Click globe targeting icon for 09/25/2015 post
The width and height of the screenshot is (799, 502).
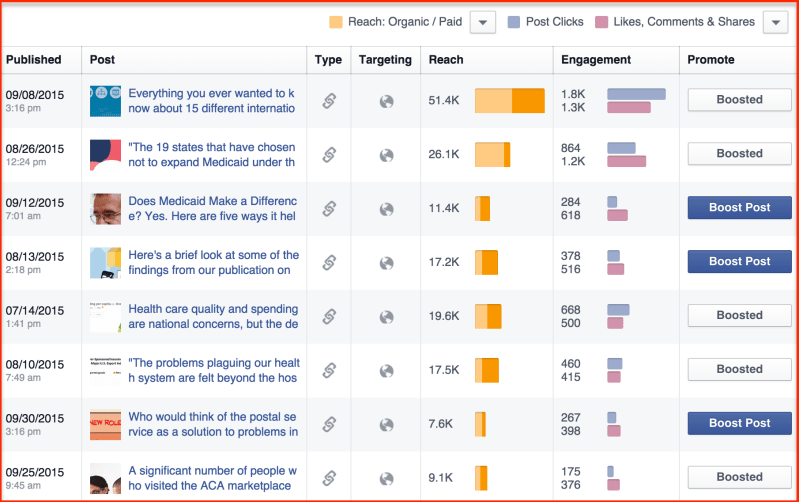(x=386, y=478)
